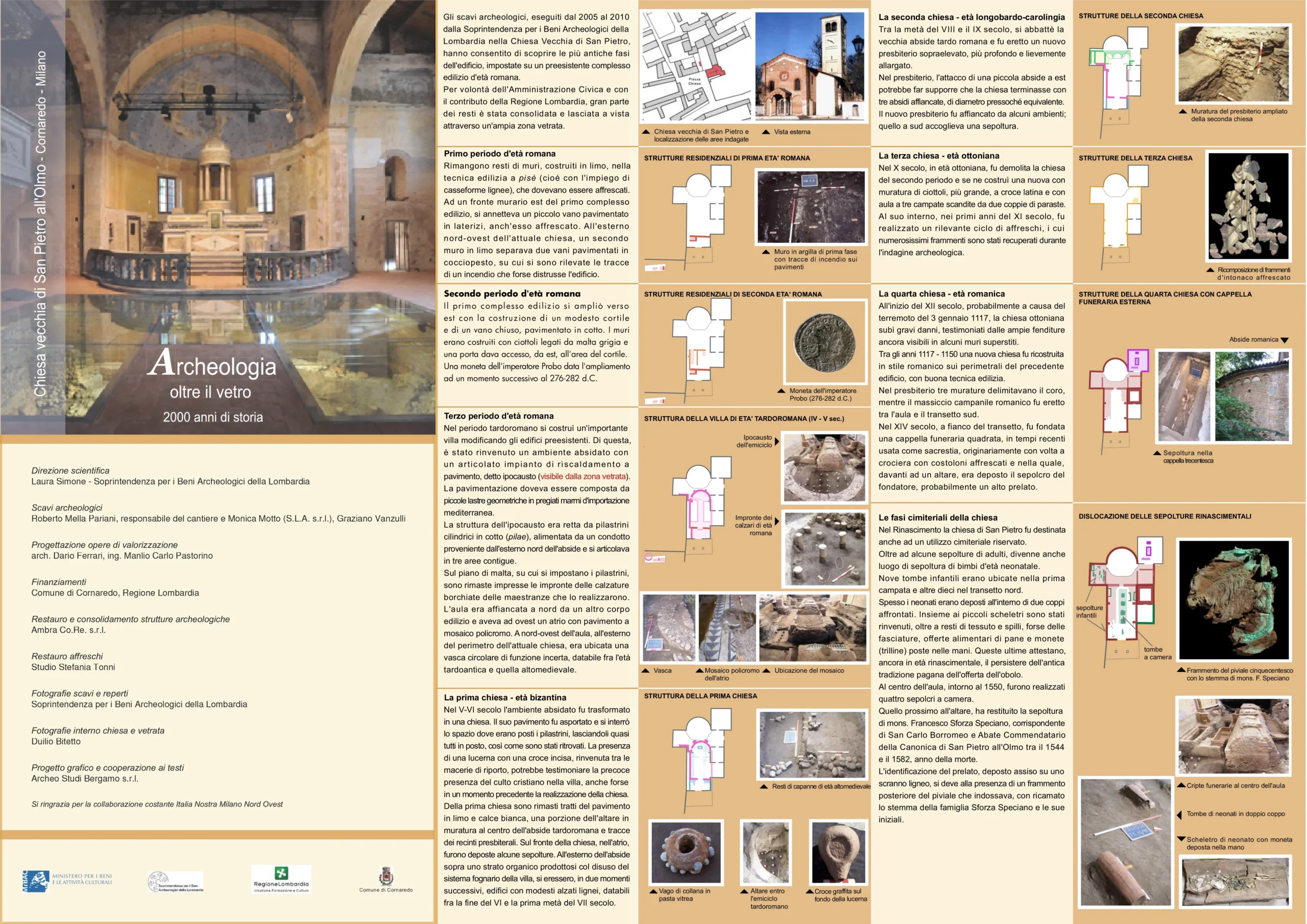This screenshot has width=1307, height=924.
Task: Open the newborn skeleton with coin photo
Action: tap(1236, 881)
